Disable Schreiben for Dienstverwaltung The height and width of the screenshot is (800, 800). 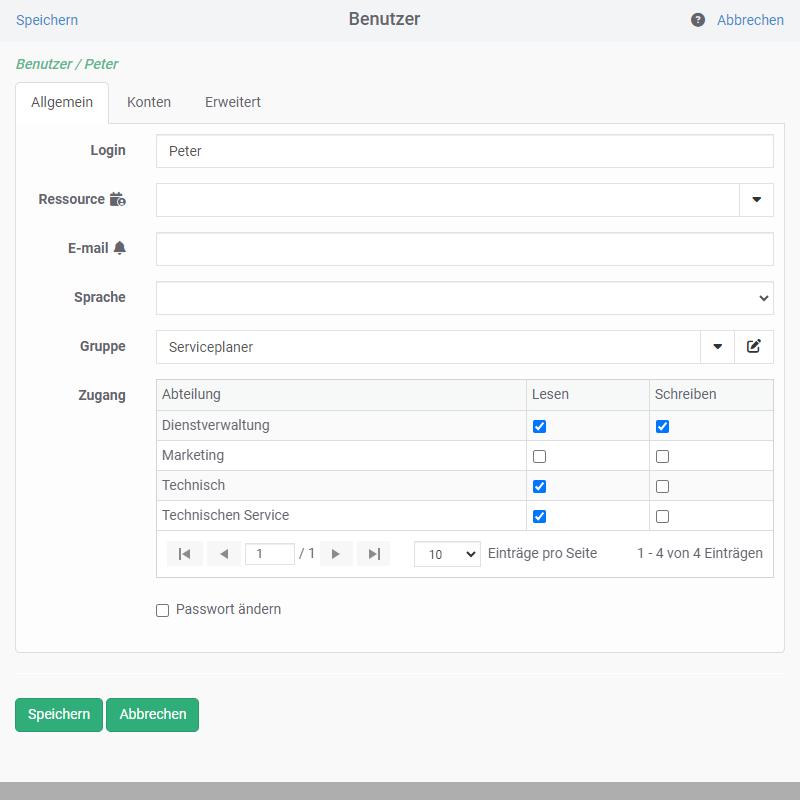(662, 426)
